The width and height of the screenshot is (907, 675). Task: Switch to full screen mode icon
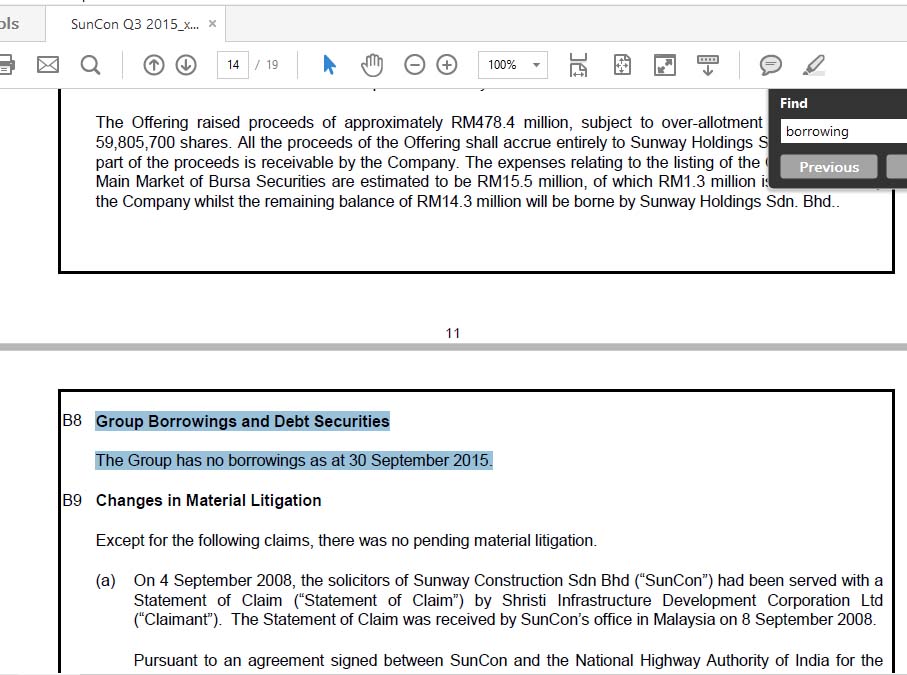tap(665, 65)
